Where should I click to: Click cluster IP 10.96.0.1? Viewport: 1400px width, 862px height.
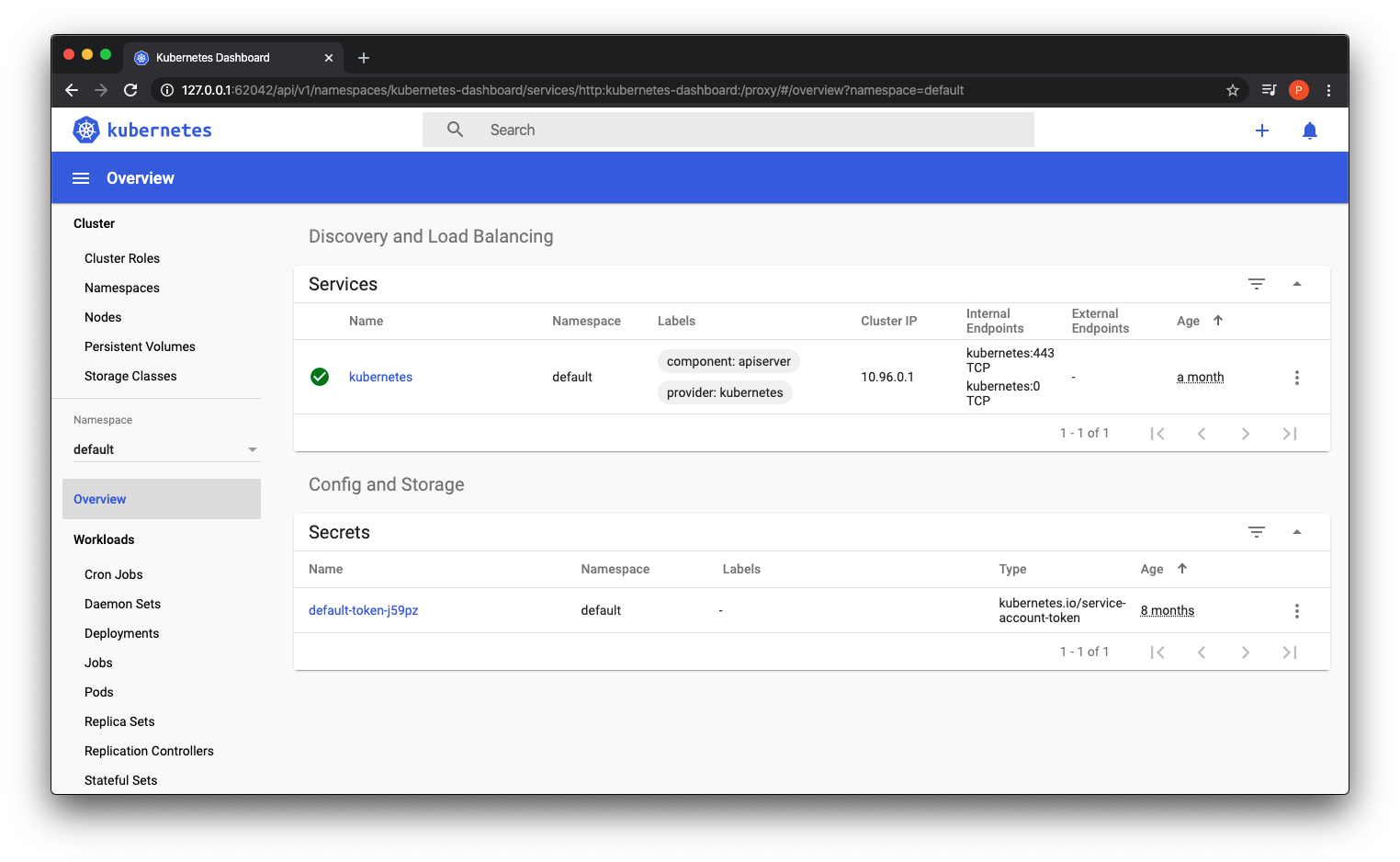(x=887, y=377)
